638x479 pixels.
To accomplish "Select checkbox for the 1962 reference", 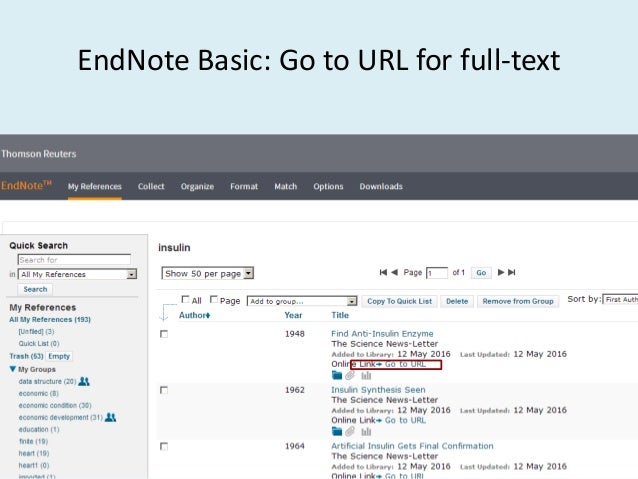I will (164, 390).
